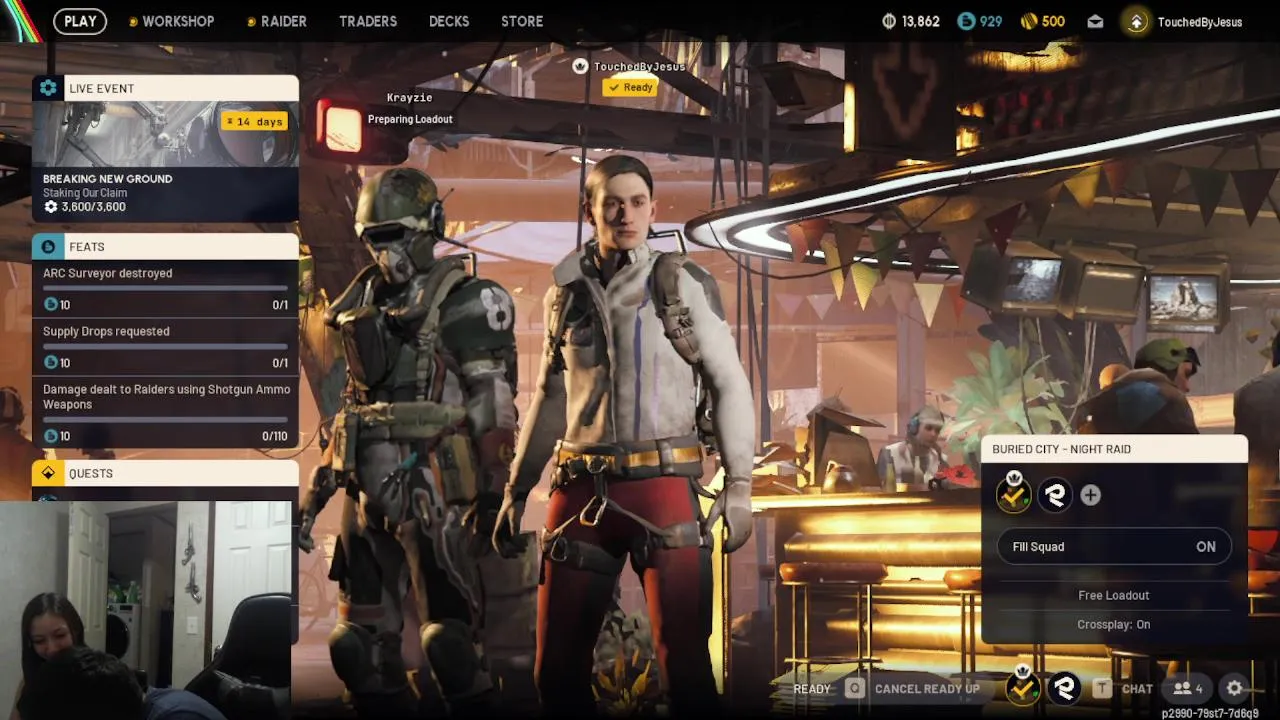Screen dimensions: 1280x720
Task: Open the STORE tab
Action: [522, 21]
